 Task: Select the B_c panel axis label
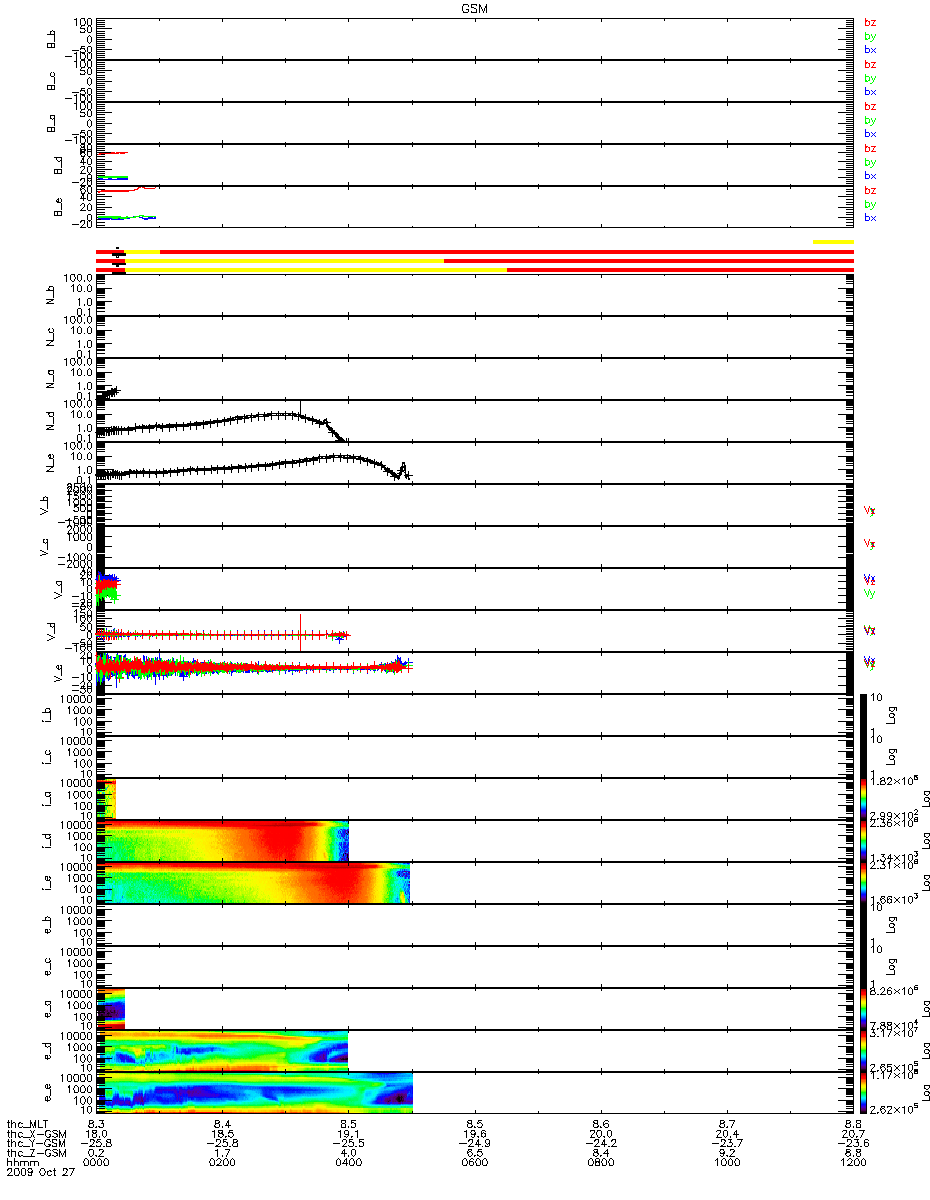(50, 82)
